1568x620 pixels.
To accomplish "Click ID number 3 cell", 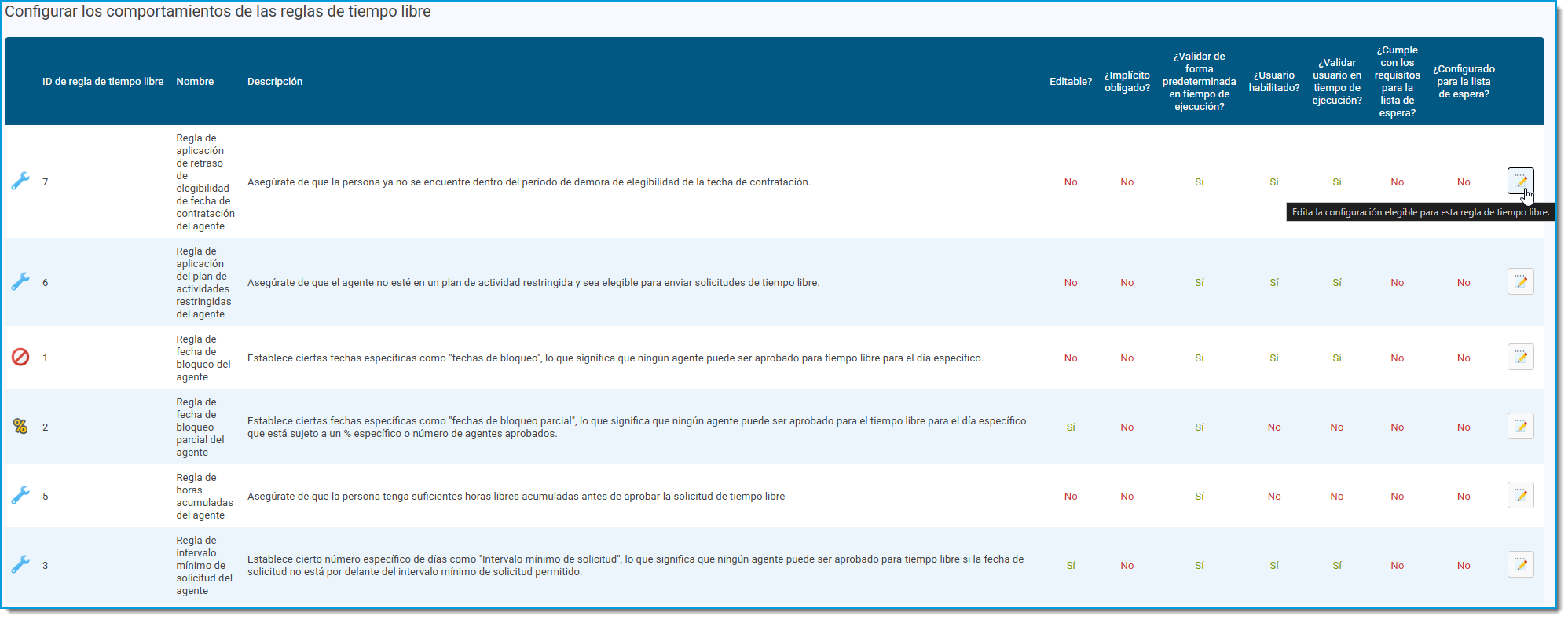I will pyautogui.click(x=46, y=565).
